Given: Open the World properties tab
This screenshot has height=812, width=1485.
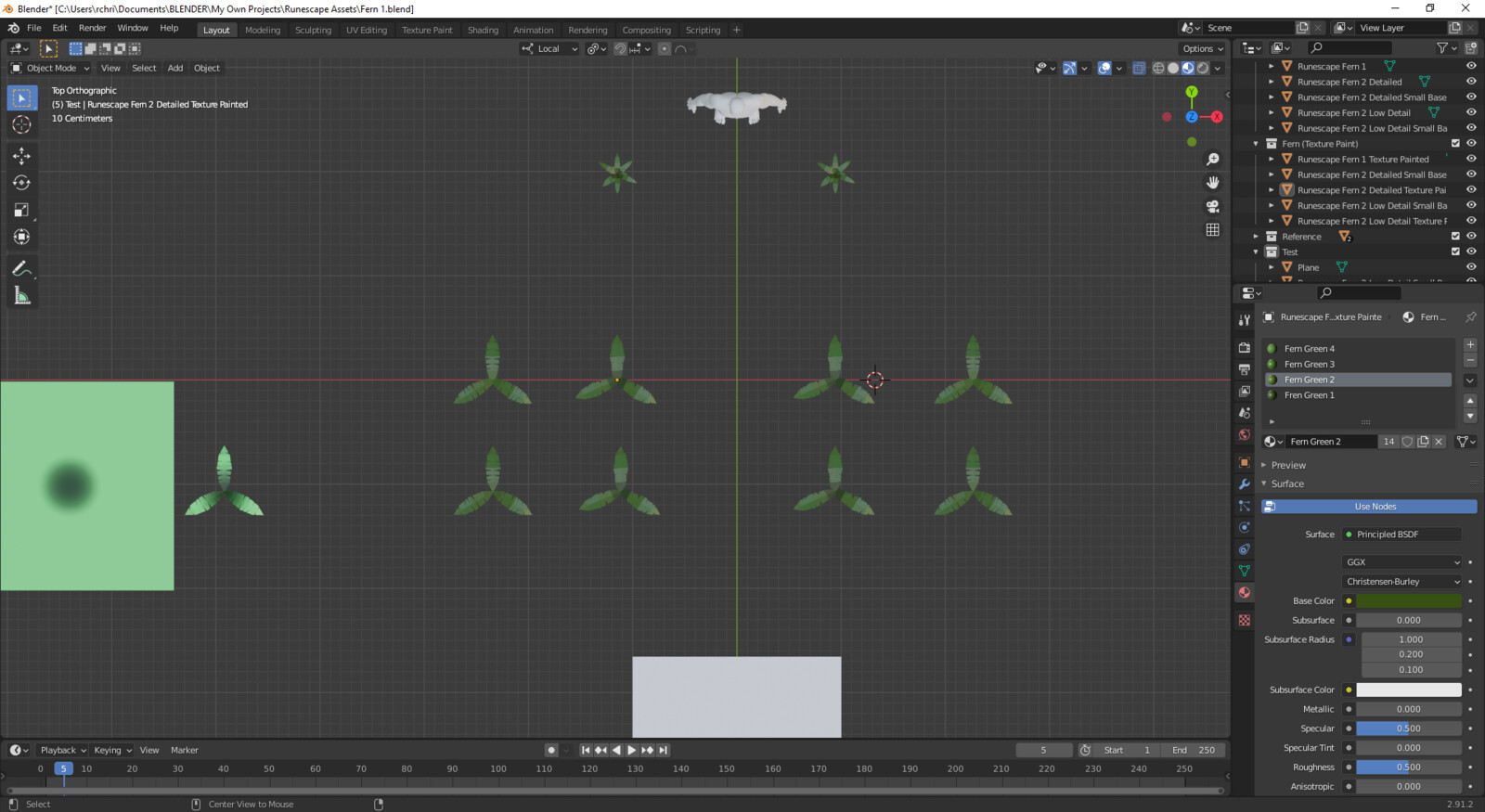Looking at the screenshot, I should (x=1245, y=434).
